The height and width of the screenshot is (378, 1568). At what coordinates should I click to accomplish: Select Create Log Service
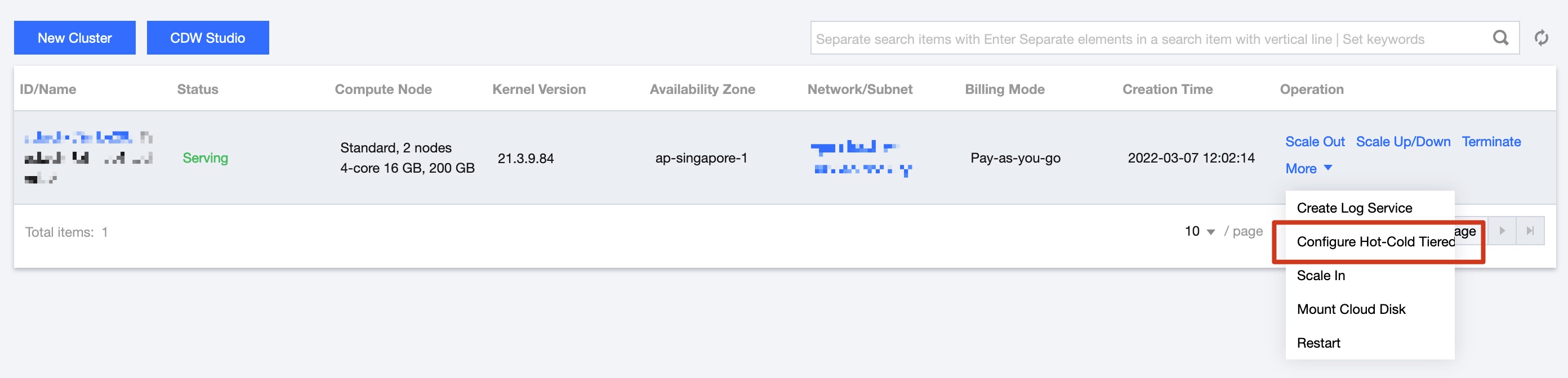click(x=1355, y=208)
